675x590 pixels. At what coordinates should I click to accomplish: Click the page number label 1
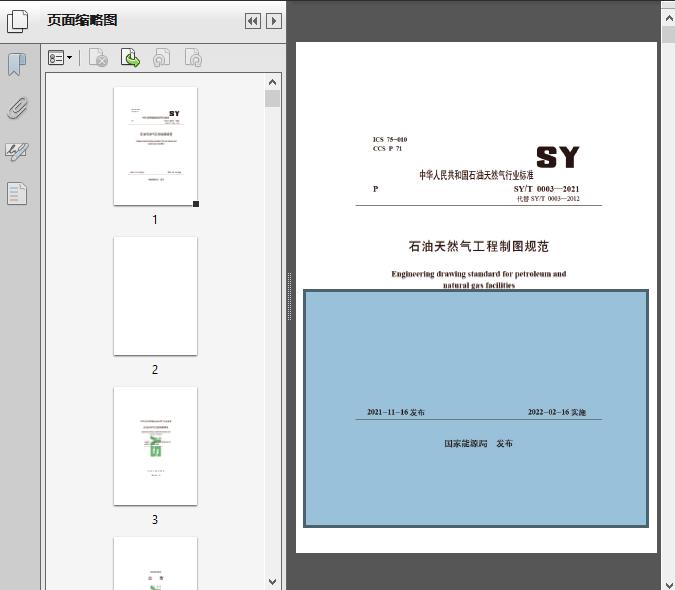155,220
